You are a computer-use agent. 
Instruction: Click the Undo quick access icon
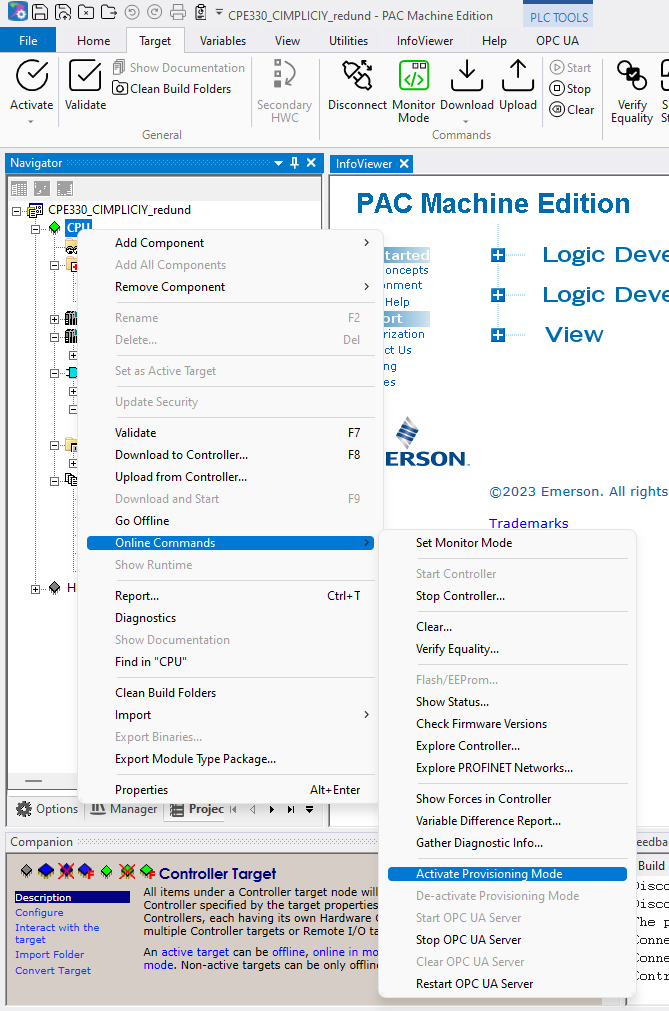click(131, 12)
